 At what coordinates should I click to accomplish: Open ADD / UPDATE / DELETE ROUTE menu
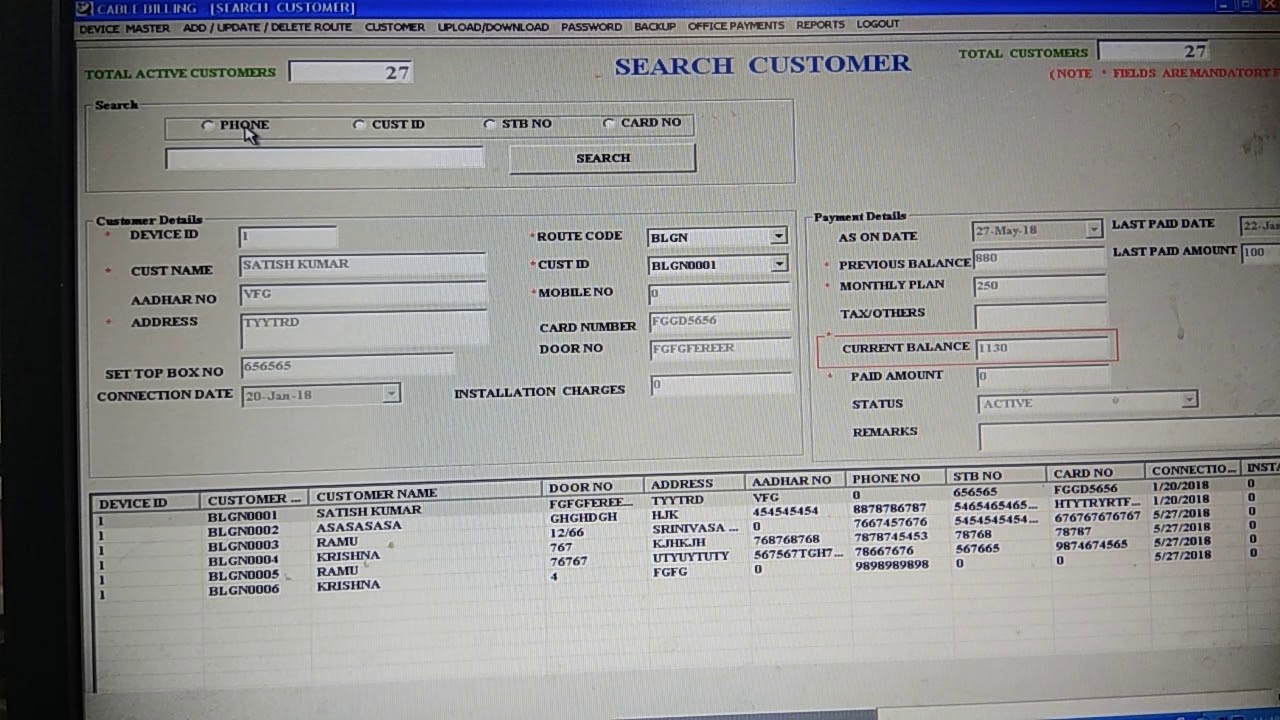267,28
